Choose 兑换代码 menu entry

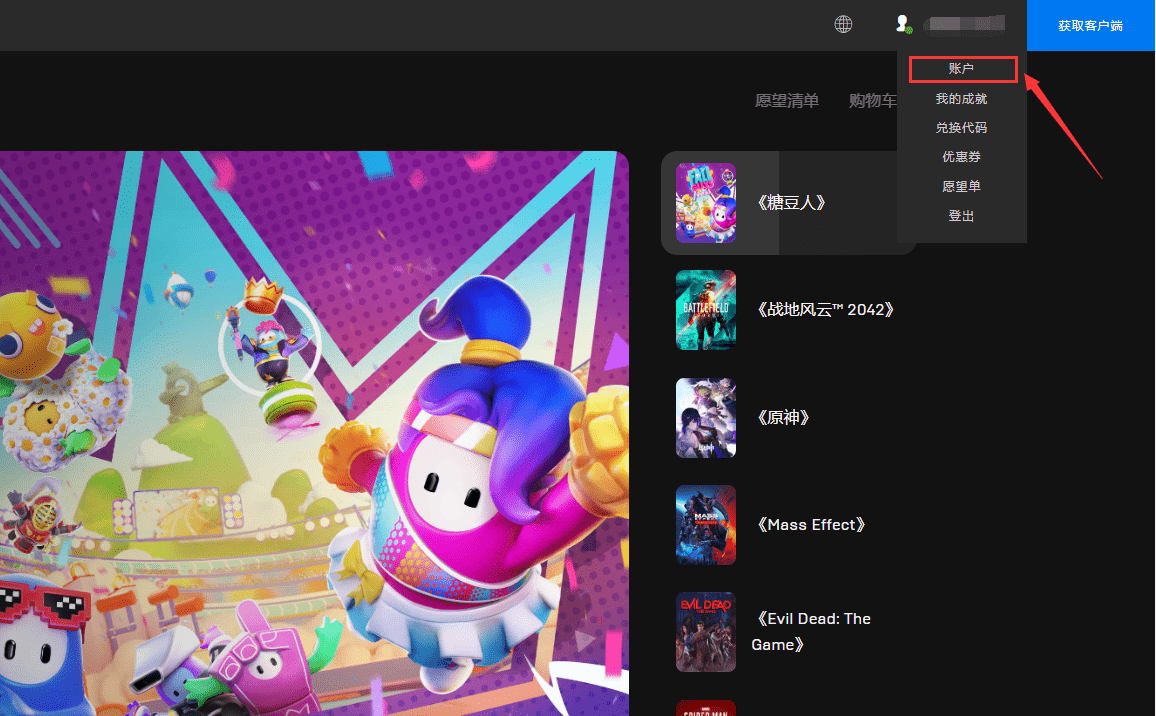coord(961,128)
